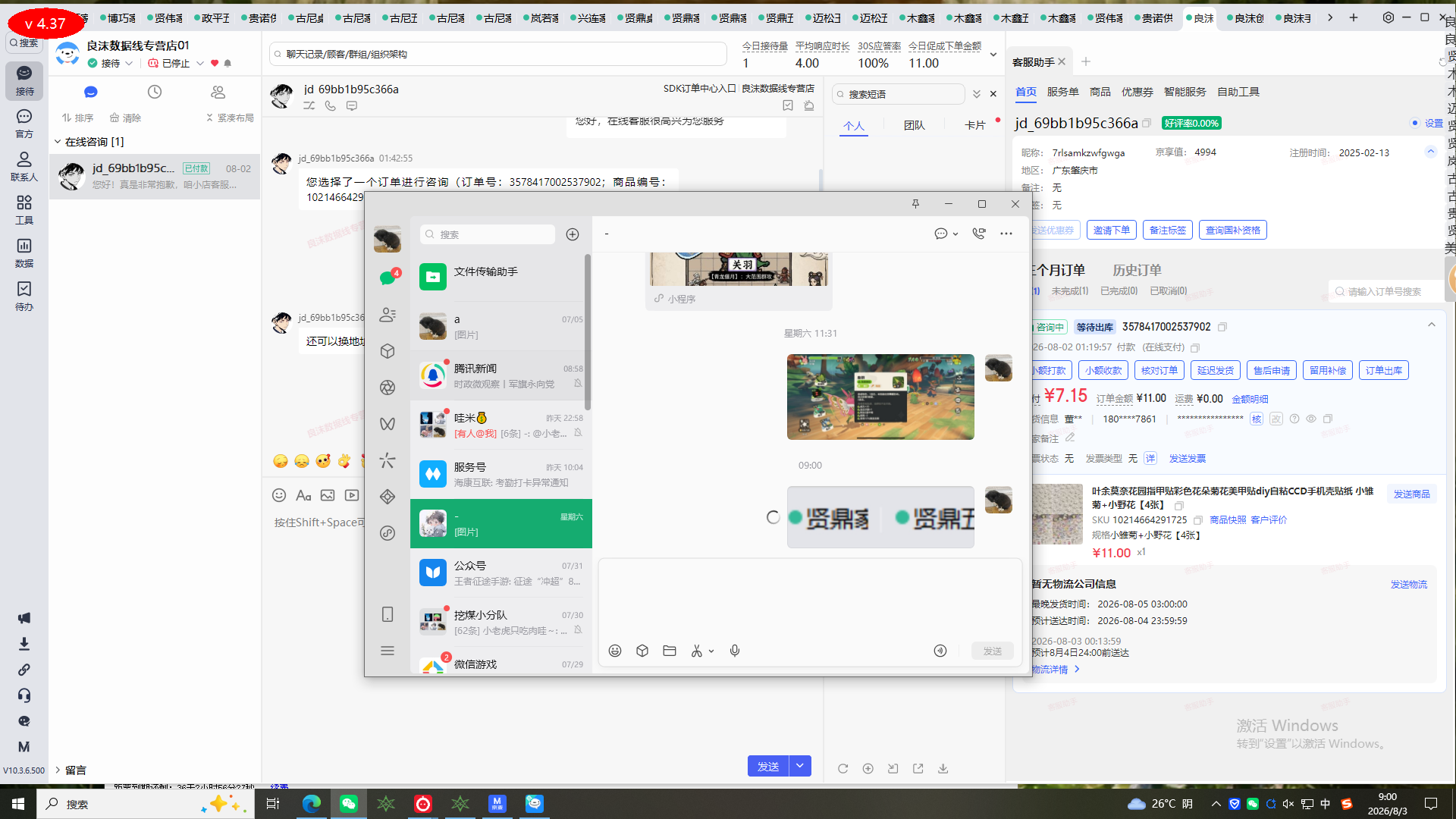The image size is (1456, 819).
Task: Click the WeChat phone icon in sidebar
Action: 388,614
